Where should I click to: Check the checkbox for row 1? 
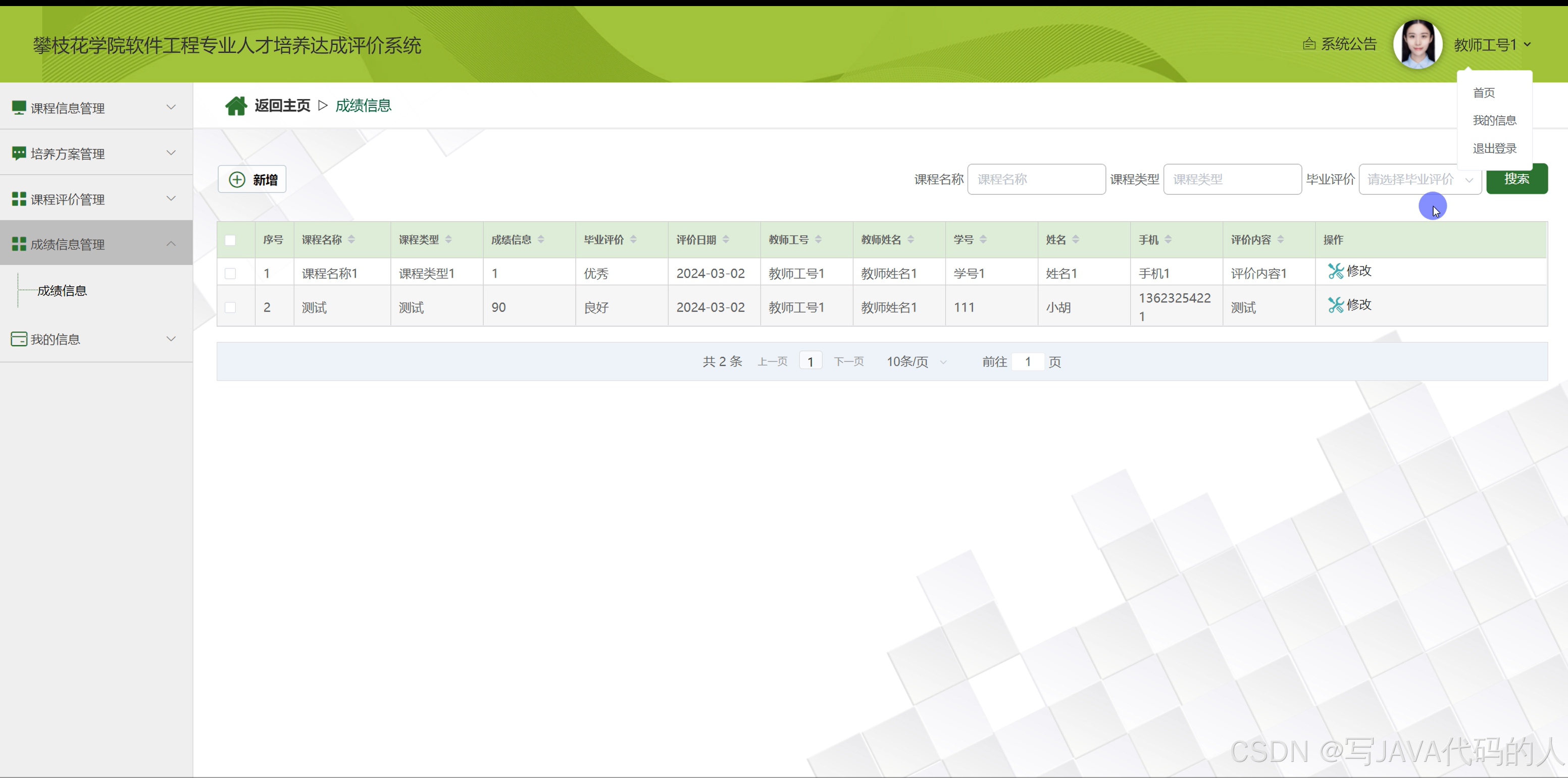point(230,273)
